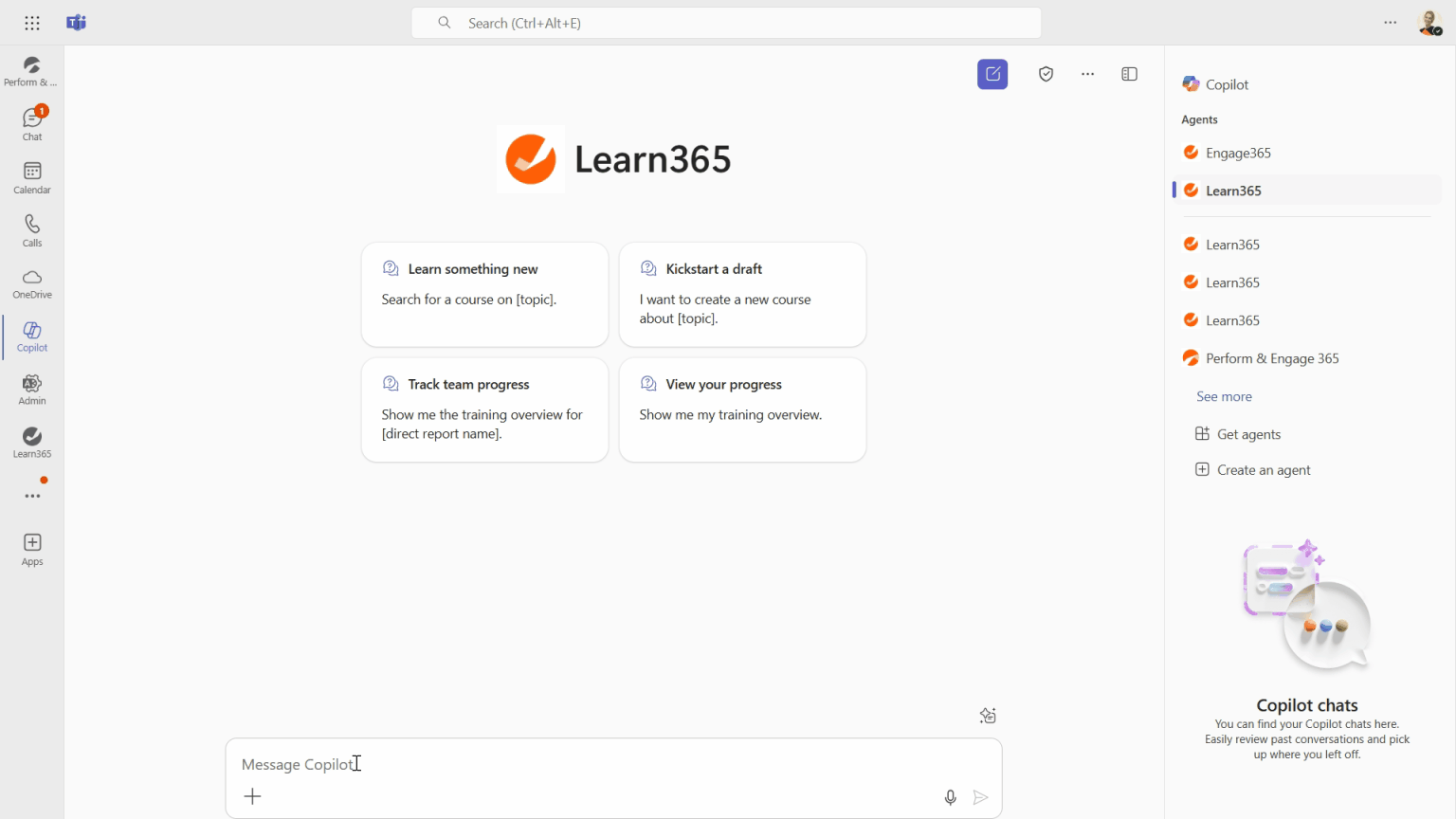Click Create an agent

click(x=1263, y=470)
